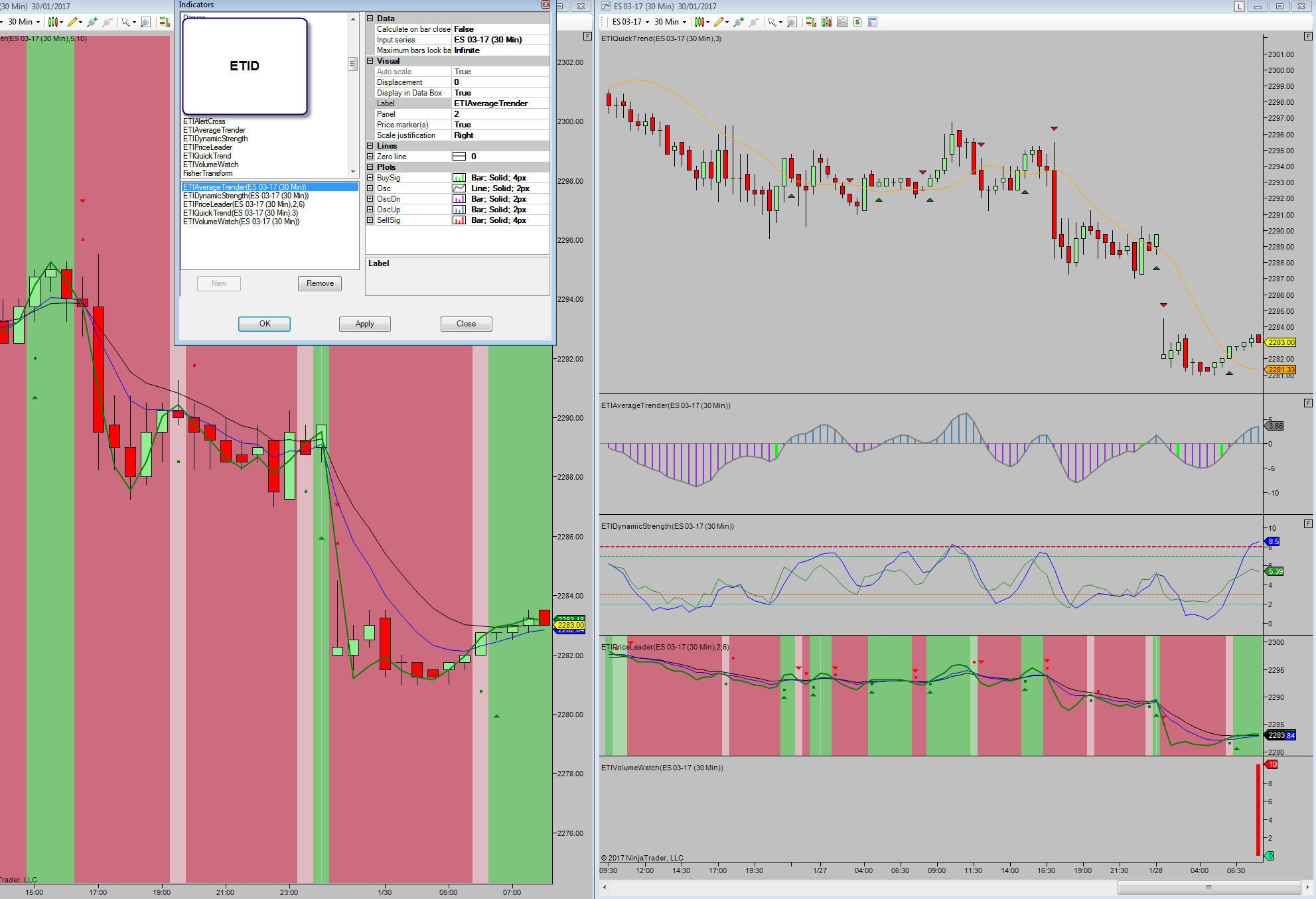Image resolution: width=1316 pixels, height=899 pixels.
Task: Select ETIVolumeWatch in applied indicators list
Action: (241, 222)
